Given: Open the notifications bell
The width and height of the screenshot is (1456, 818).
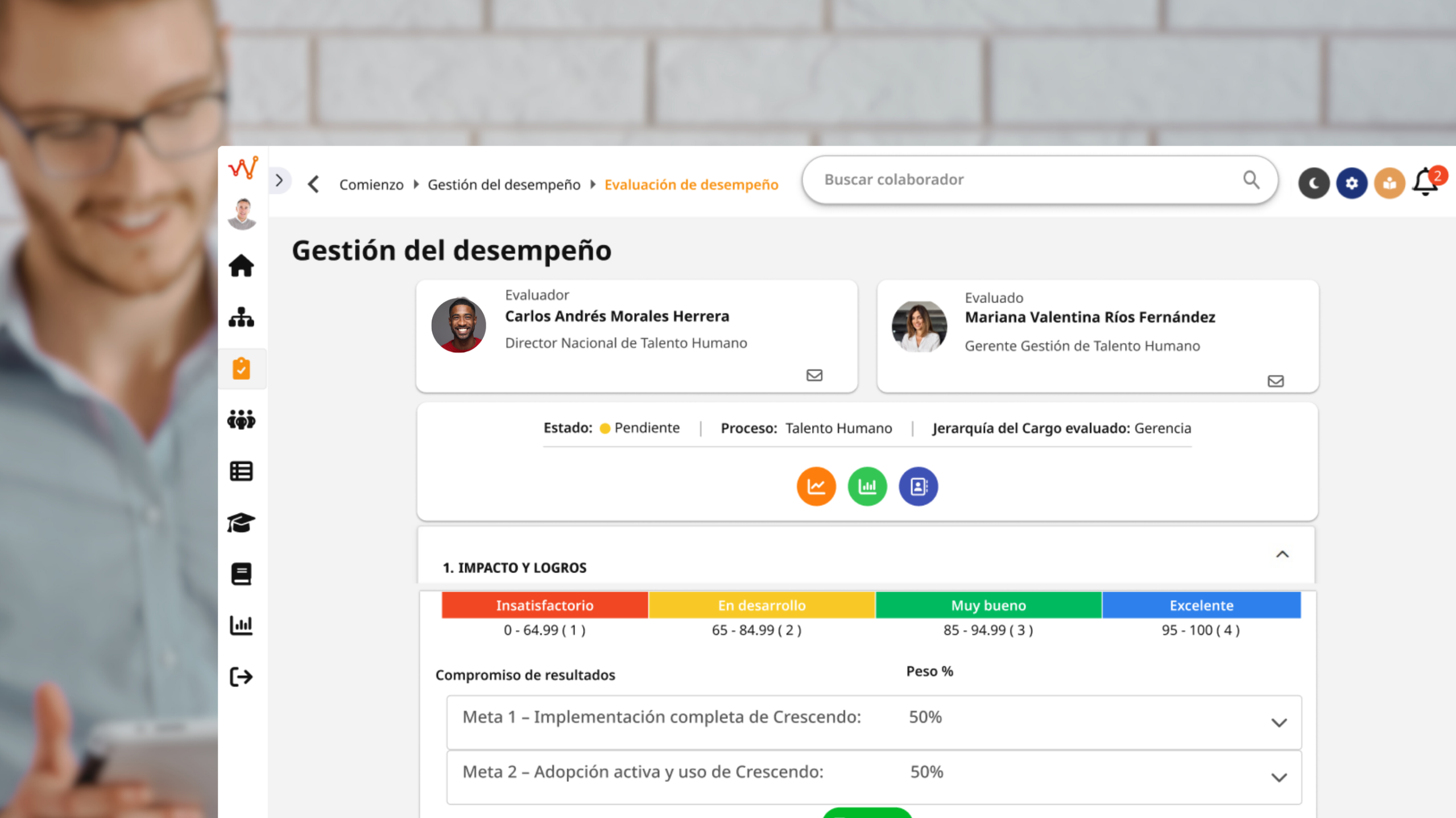Looking at the screenshot, I should coord(1426,182).
